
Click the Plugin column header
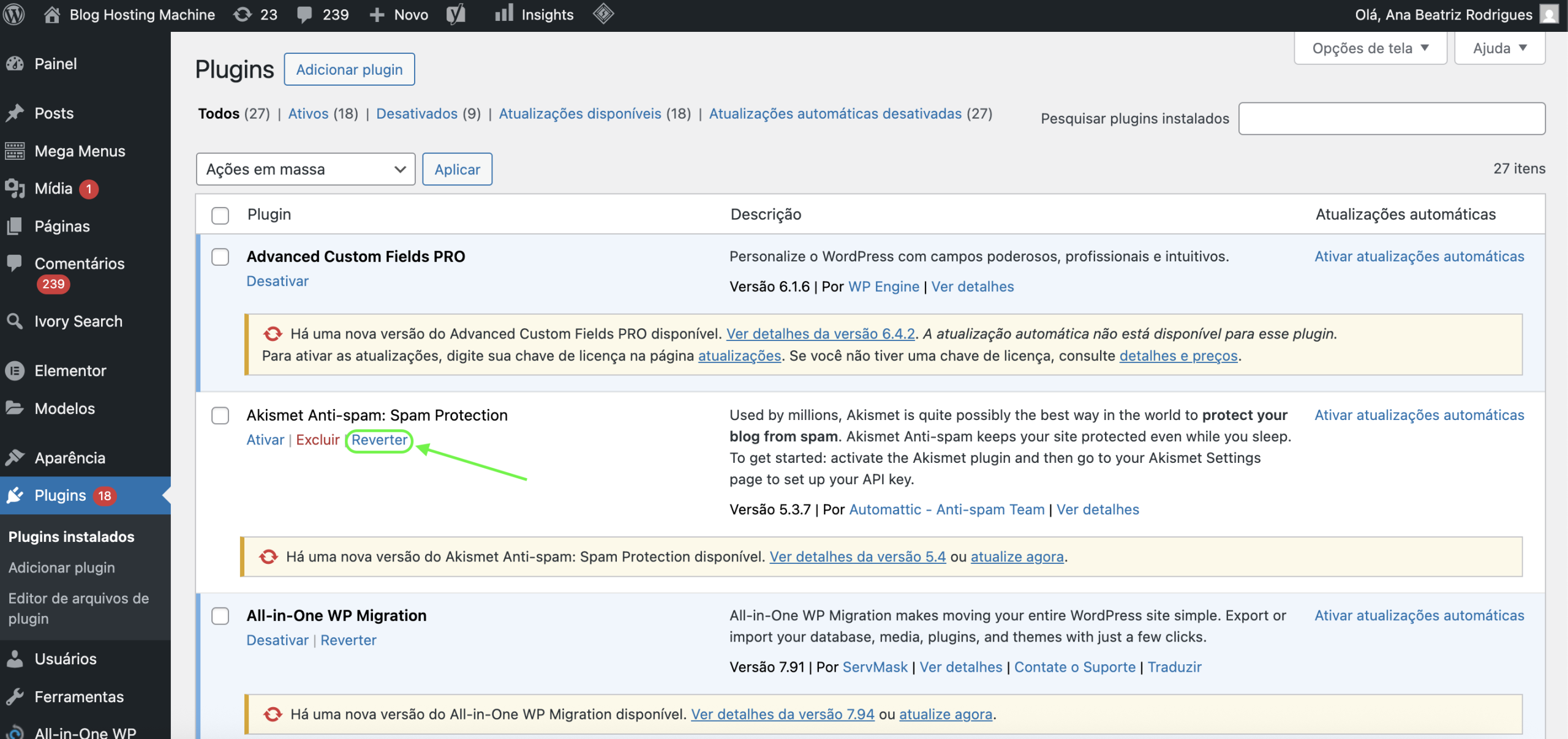pos(269,214)
